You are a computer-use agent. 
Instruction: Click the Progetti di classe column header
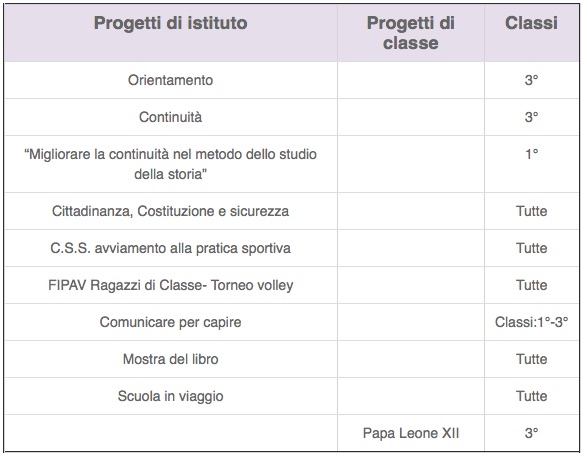pos(411,33)
